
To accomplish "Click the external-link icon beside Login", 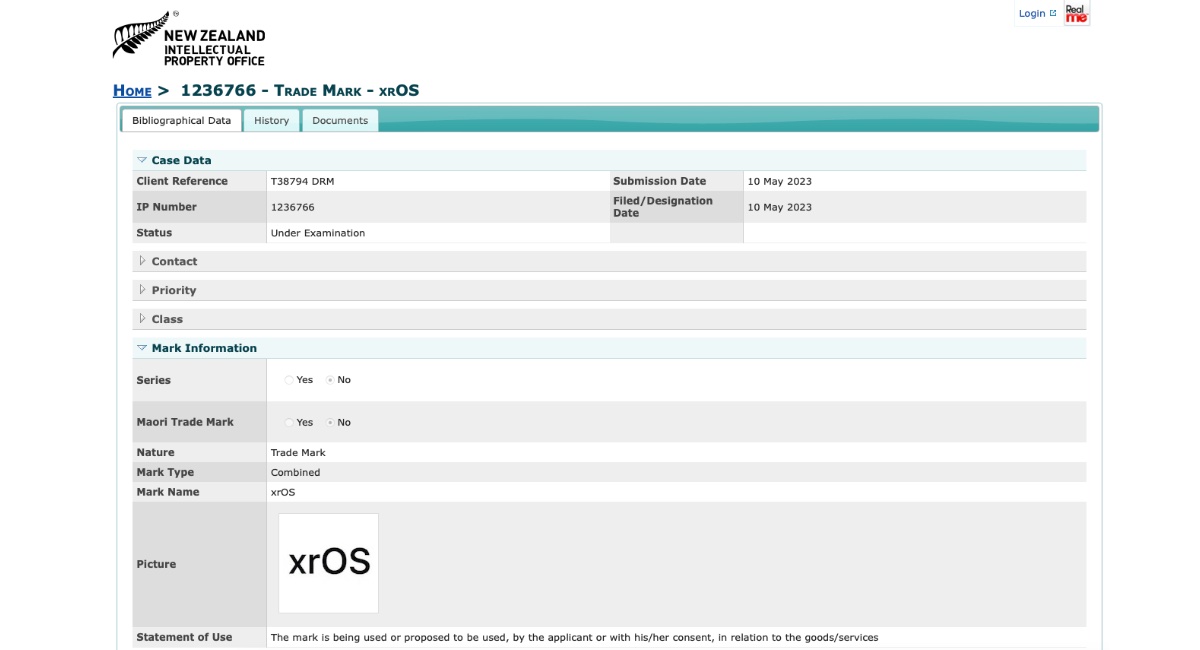I will pos(1051,13).
